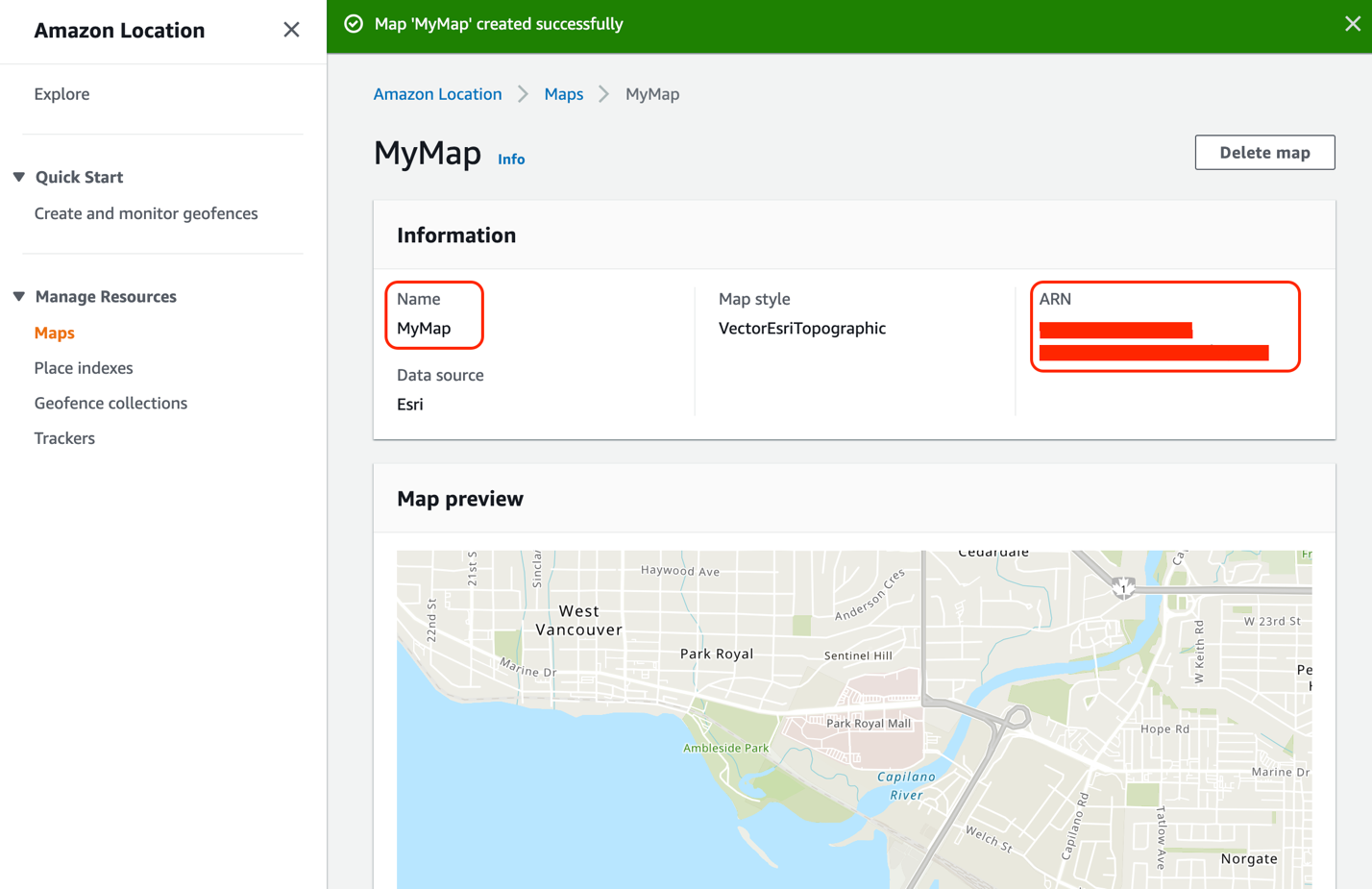Click the MyMap name value

424,329
